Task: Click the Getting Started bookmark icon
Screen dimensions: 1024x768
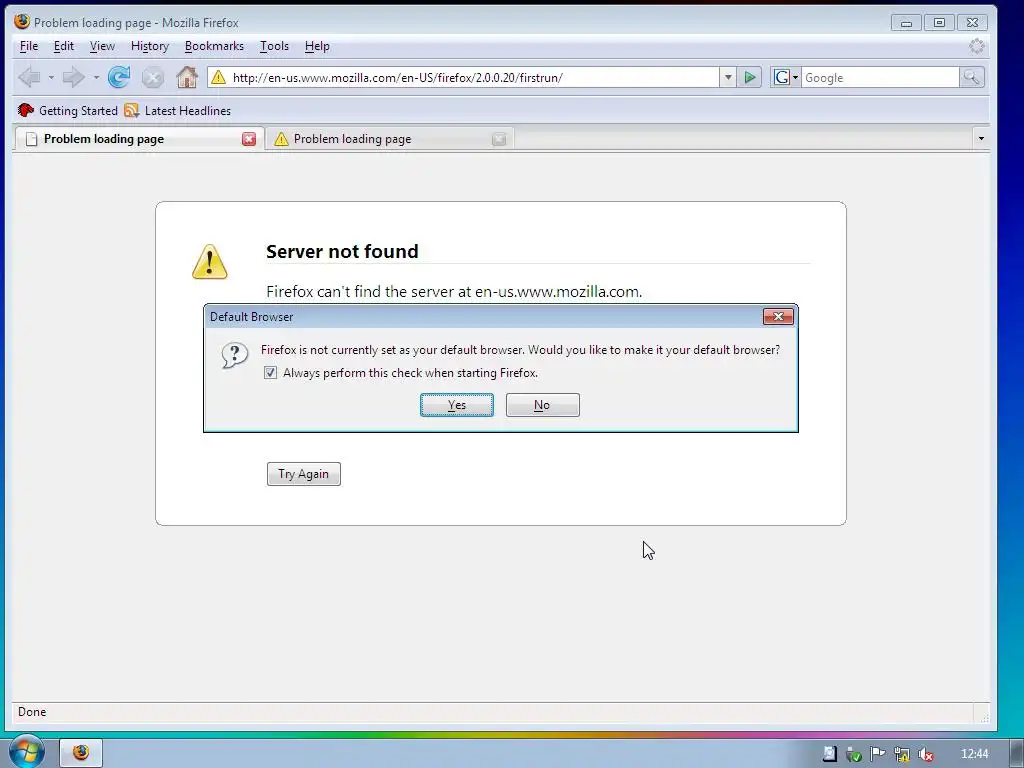Action: pyautogui.click(x=25, y=110)
